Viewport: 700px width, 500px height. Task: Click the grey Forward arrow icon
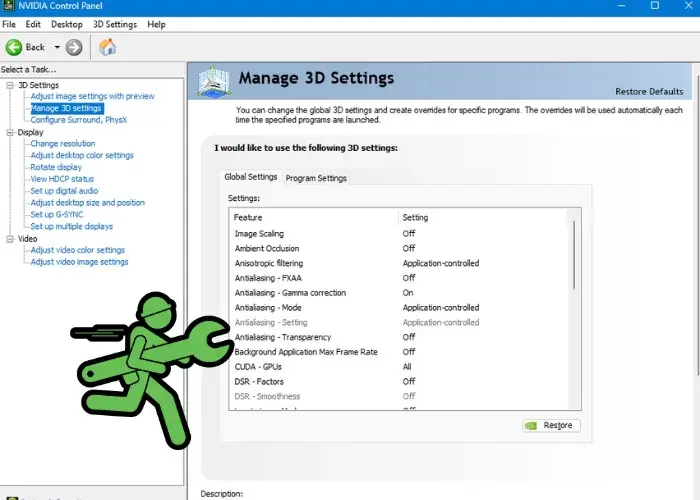tap(74, 47)
